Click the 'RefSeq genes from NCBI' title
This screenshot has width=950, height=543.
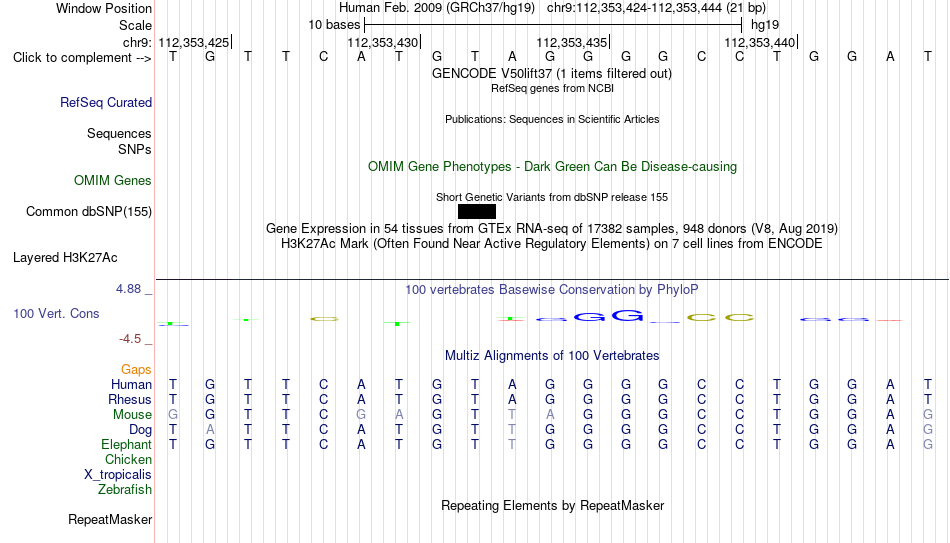coord(552,88)
